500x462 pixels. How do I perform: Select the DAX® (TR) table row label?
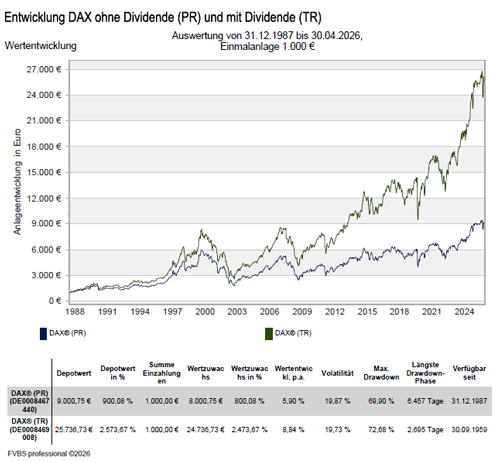[30, 429]
